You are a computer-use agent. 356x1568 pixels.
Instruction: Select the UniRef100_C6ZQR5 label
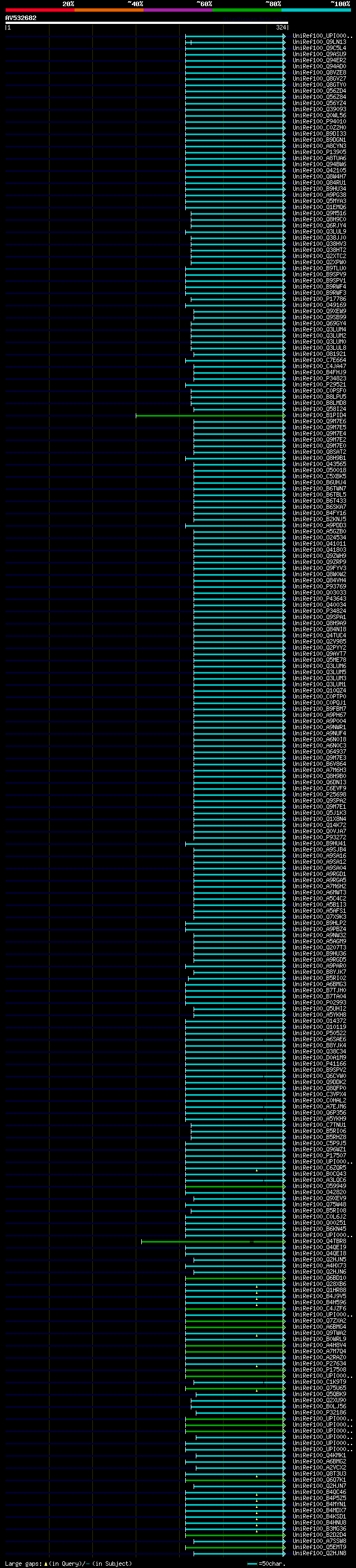[319, 1168]
